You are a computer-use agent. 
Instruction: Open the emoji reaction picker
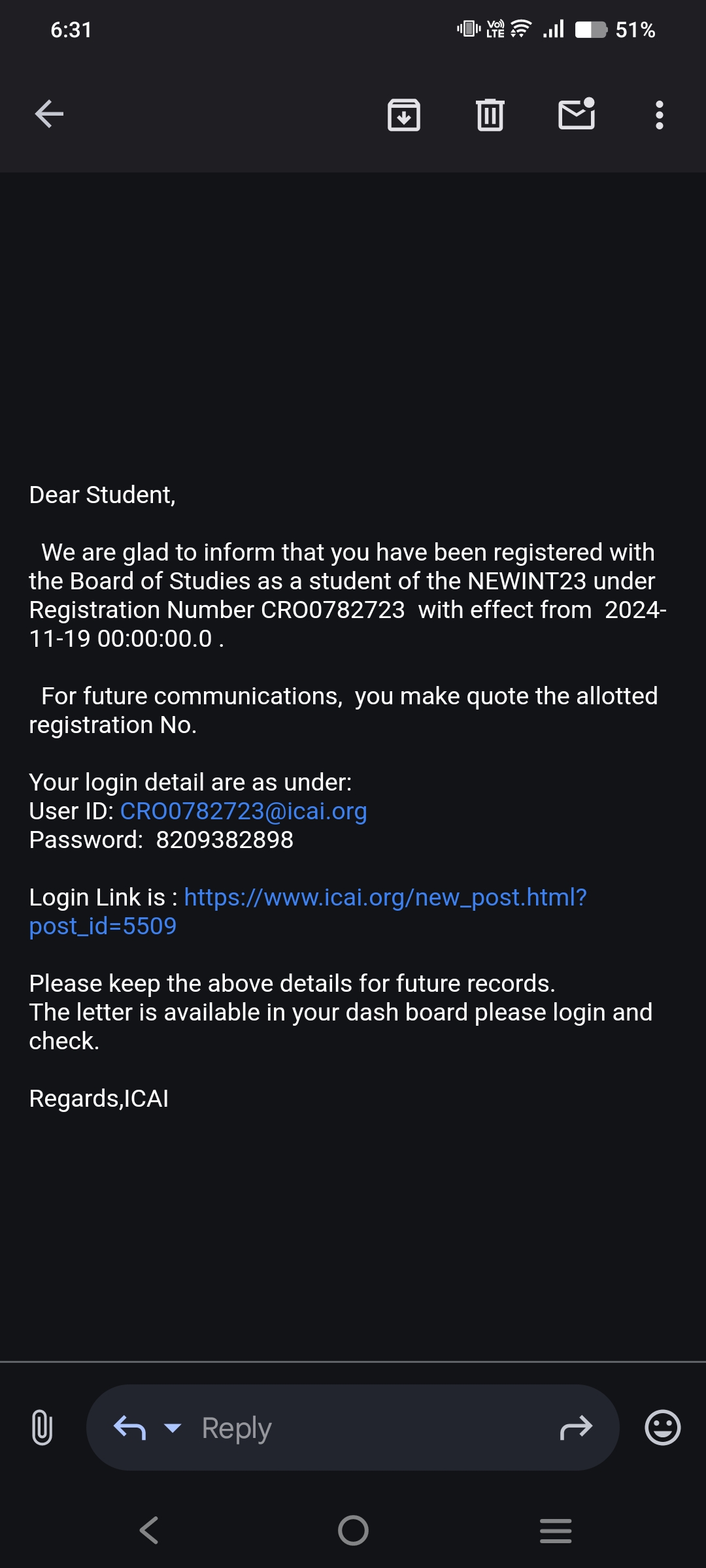tap(662, 1428)
